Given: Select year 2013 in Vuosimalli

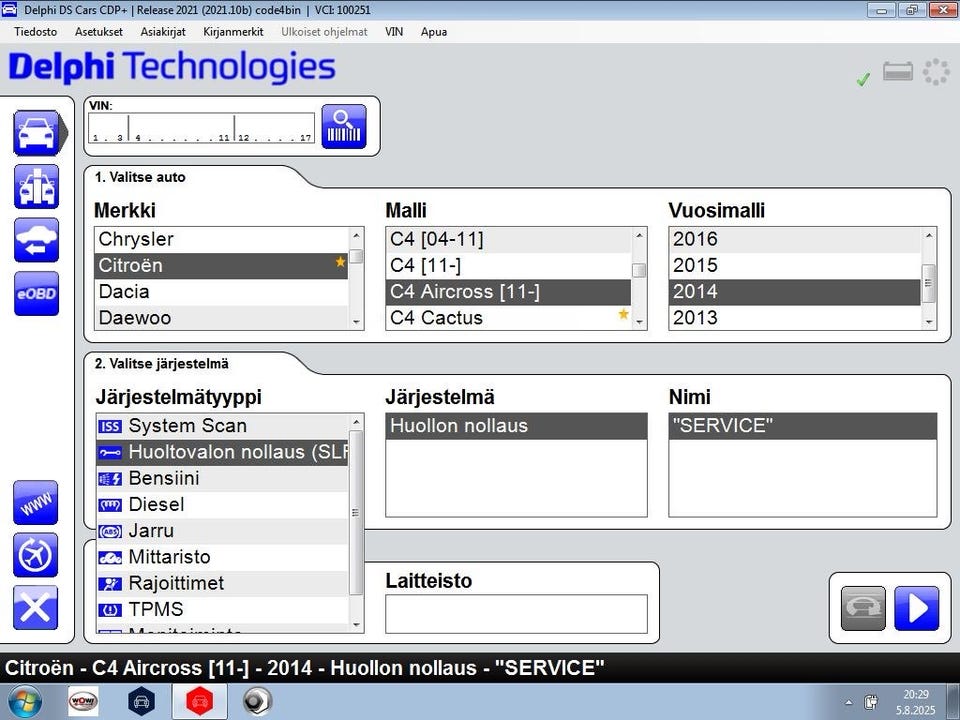Looking at the screenshot, I should [x=795, y=318].
